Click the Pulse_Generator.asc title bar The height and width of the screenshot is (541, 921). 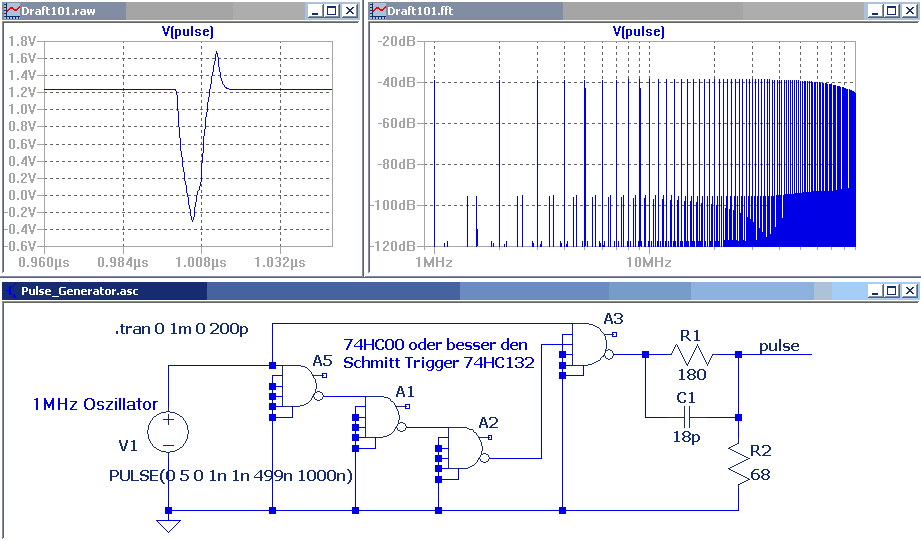point(460,291)
